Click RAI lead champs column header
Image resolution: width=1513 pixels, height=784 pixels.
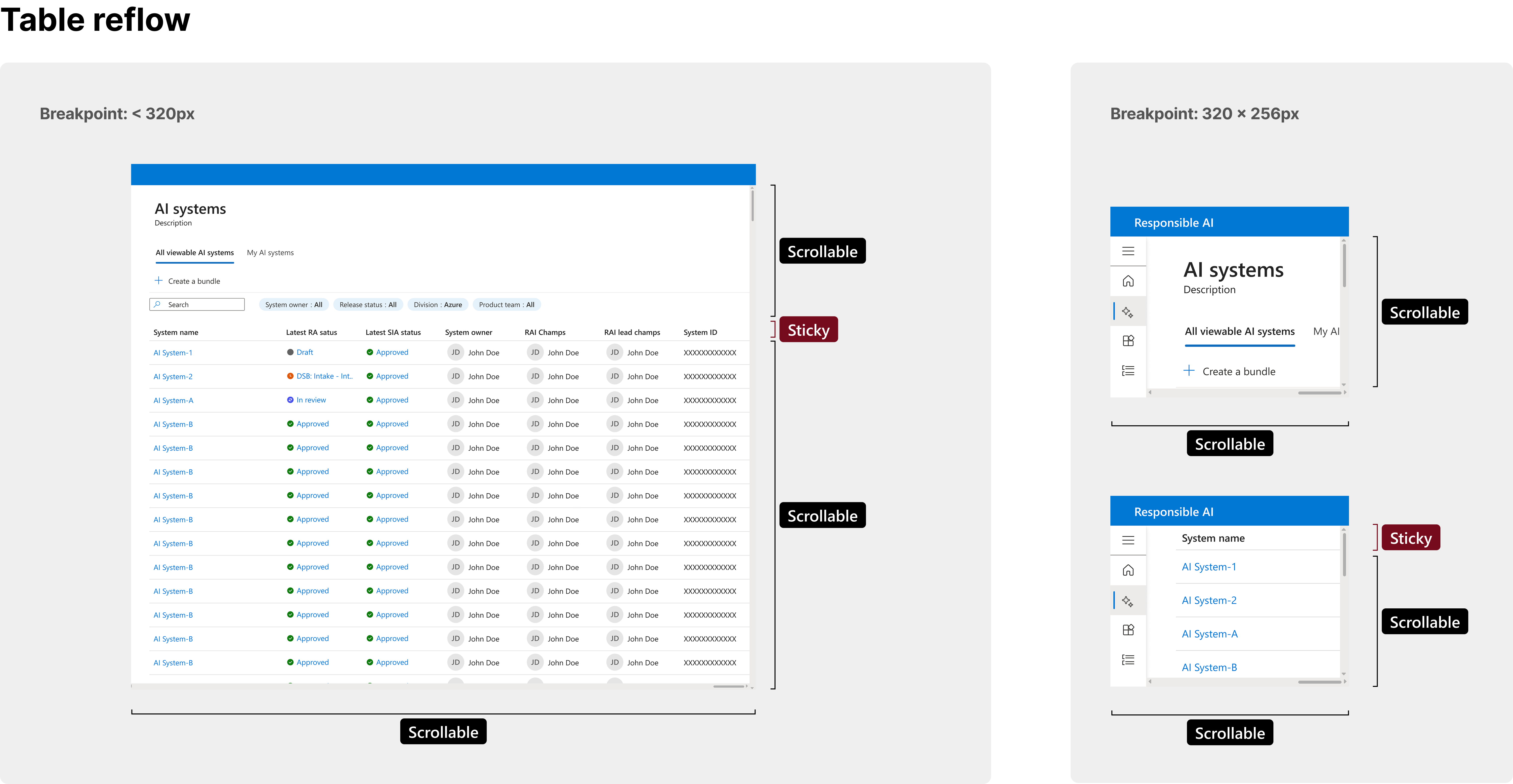(632, 332)
